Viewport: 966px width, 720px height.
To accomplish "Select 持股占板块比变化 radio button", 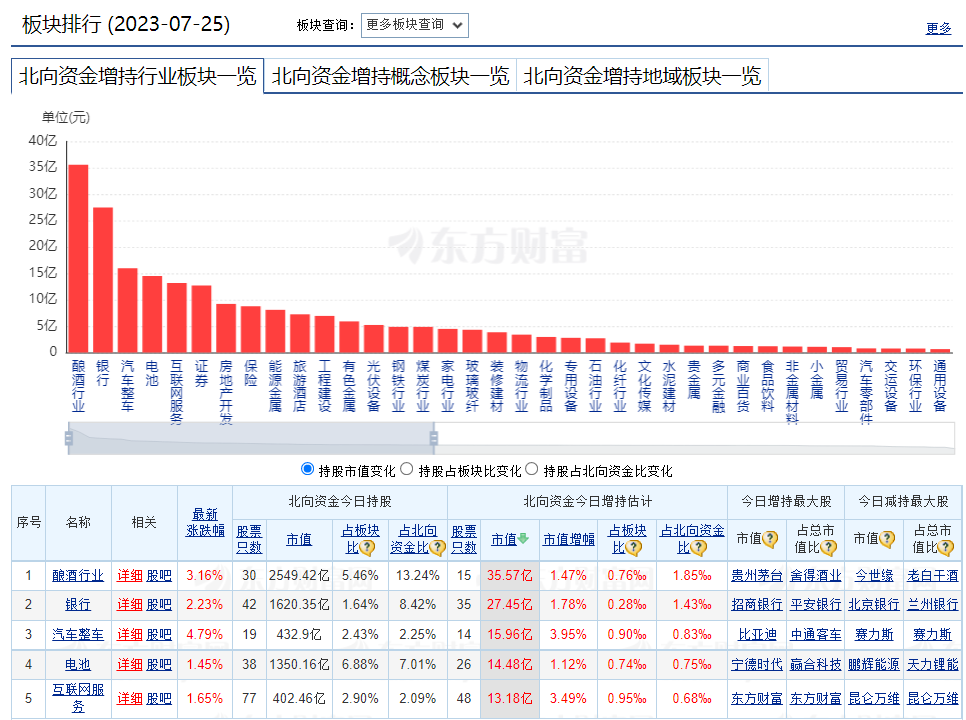I will click(x=407, y=469).
